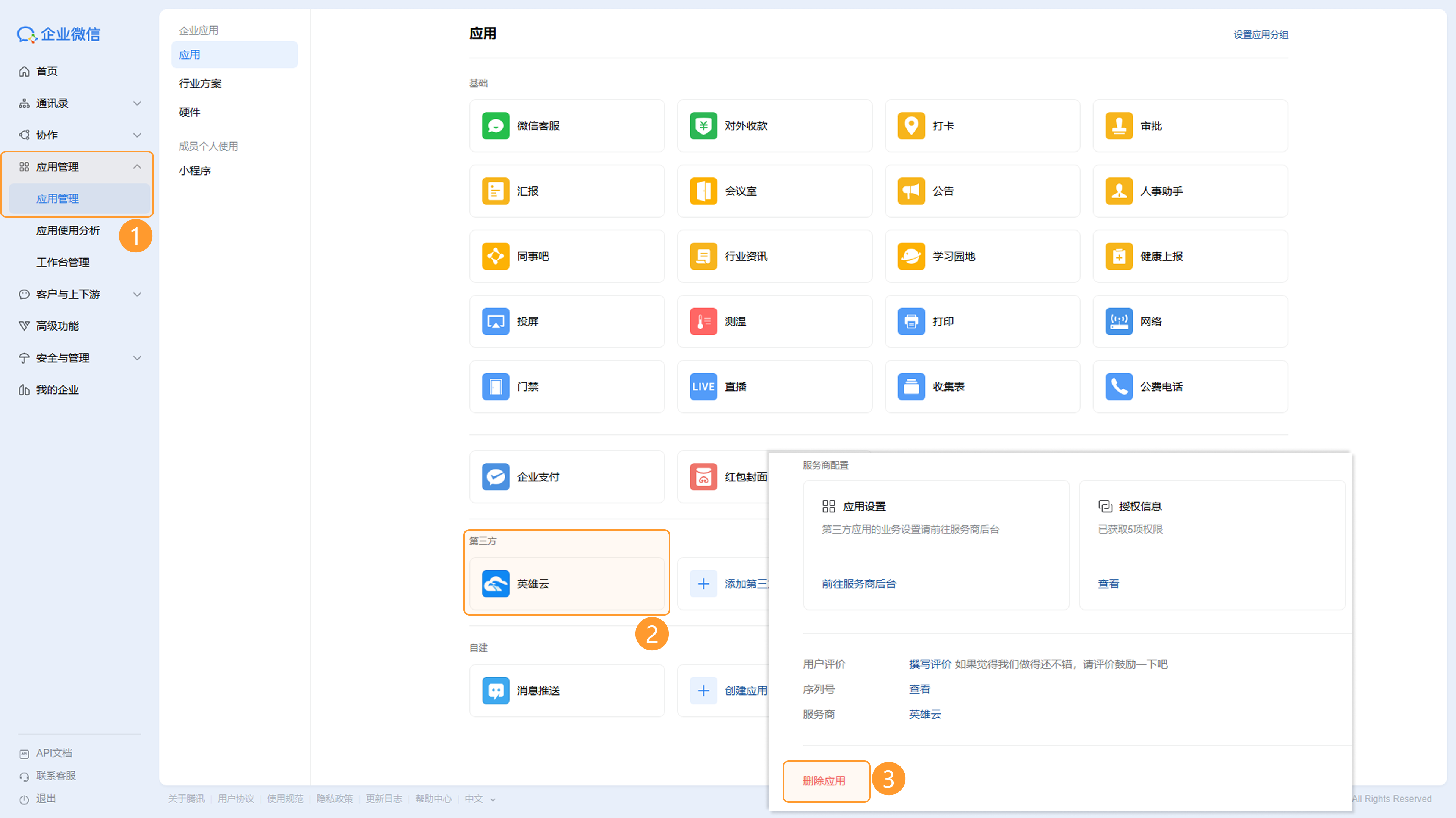Open the 更新日志 footer link

[x=384, y=799]
